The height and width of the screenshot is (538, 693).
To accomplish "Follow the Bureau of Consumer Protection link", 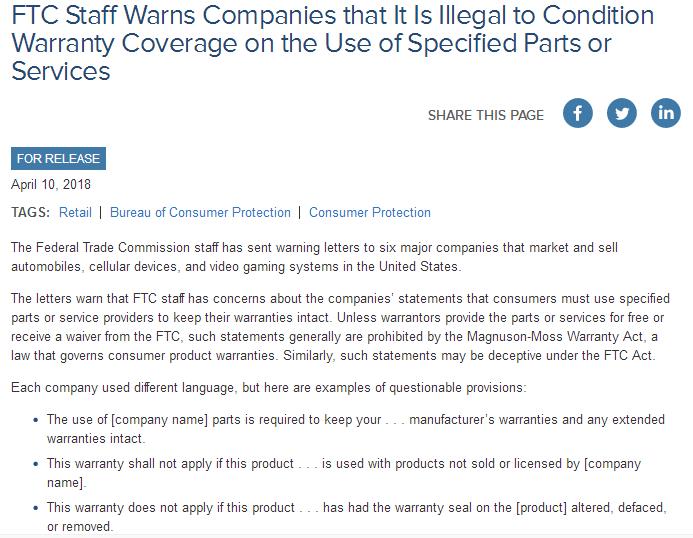I will coord(200,212).
